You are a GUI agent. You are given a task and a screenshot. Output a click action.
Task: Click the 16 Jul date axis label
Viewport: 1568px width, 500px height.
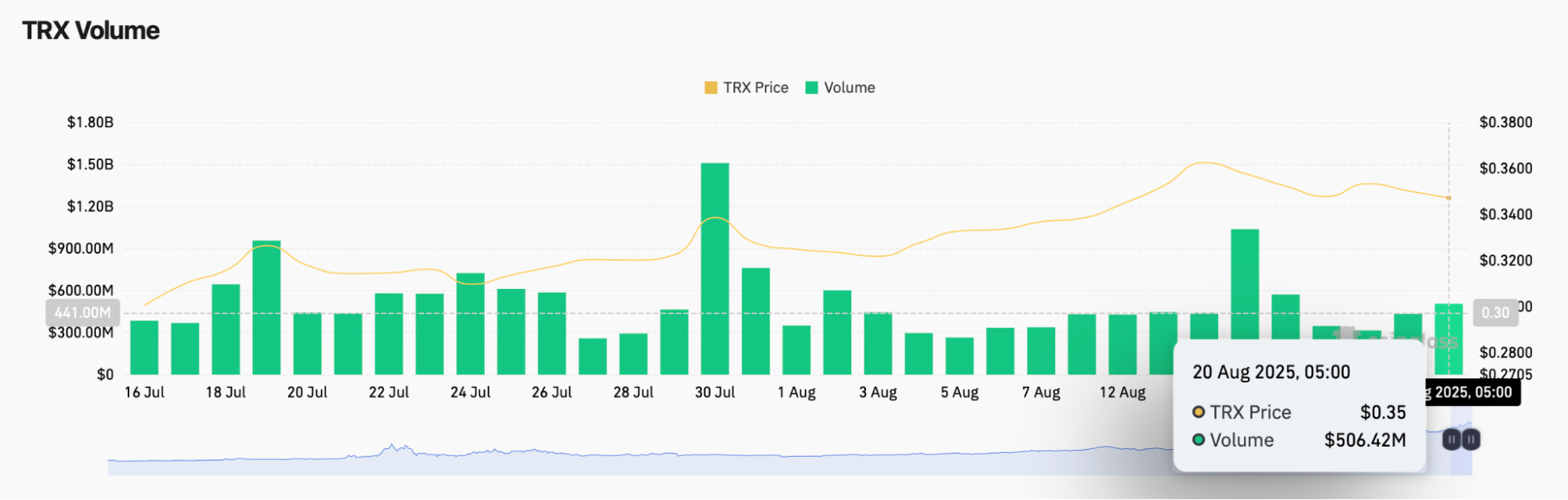(144, 392)
